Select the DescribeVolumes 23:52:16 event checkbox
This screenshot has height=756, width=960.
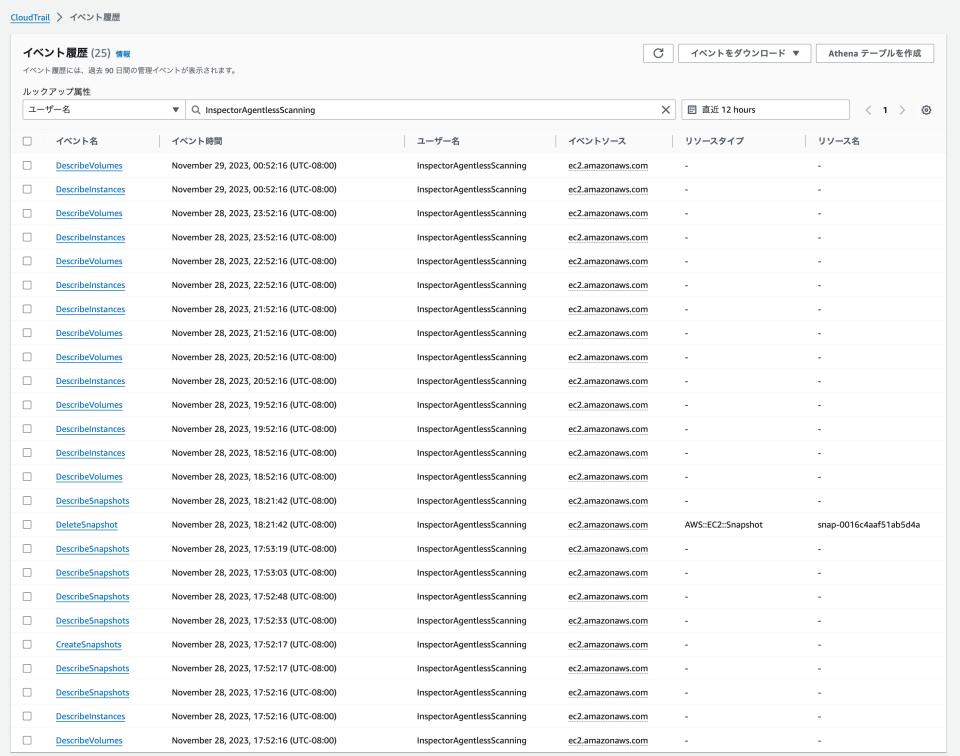click(27, 213)
